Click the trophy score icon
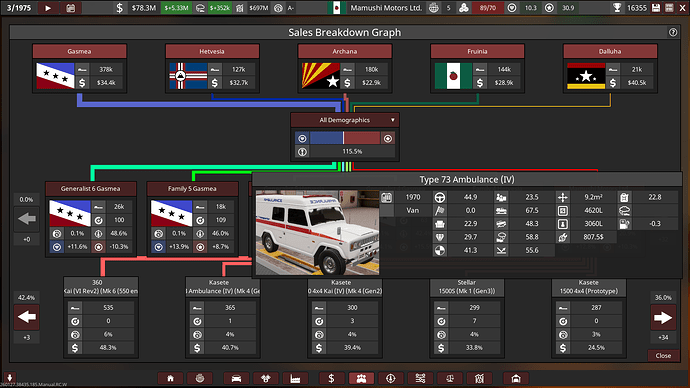Screen dimensions: 690x388 617,8
